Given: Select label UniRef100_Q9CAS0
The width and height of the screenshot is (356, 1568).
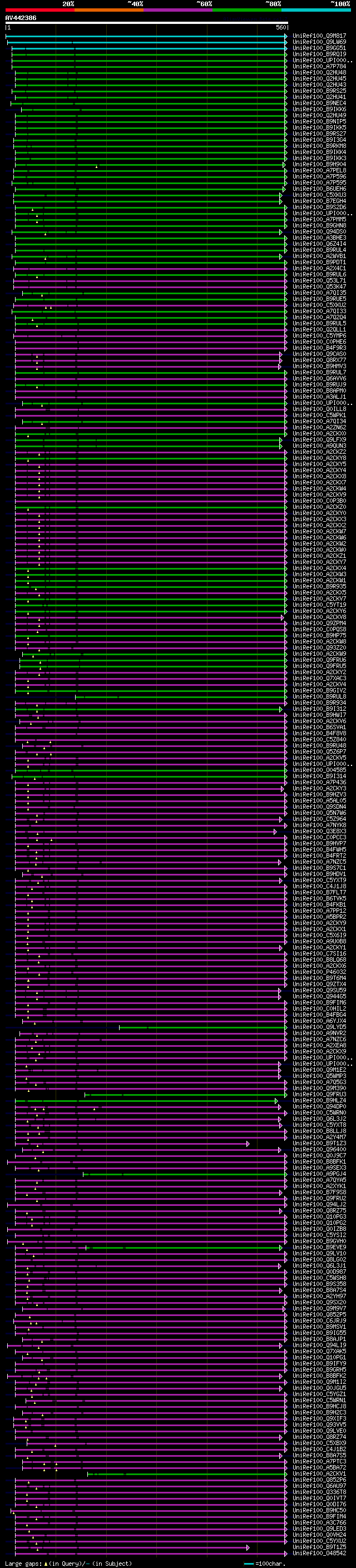Looking at the screenshot, I should (x=319, y=354).
